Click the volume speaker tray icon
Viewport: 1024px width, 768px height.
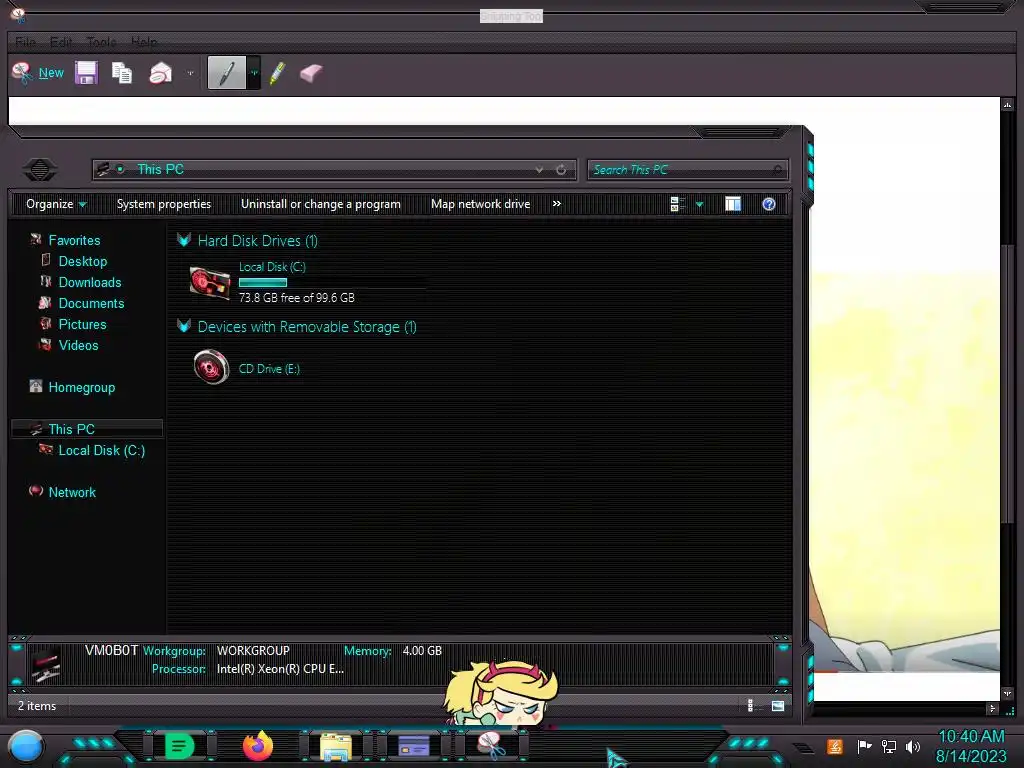click(913, 746)
